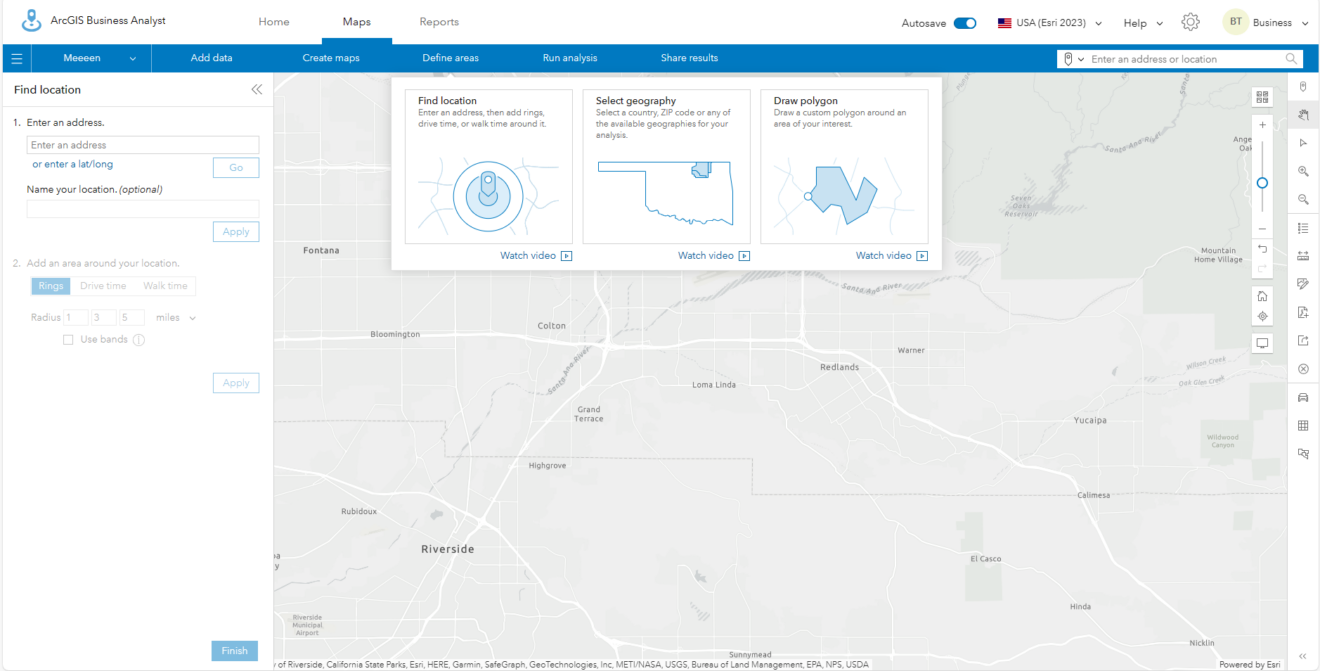Expand the right toolbar with chevrons
Image resolution: width=1320 pixels, height=671 pixels.
[1303, 656]
